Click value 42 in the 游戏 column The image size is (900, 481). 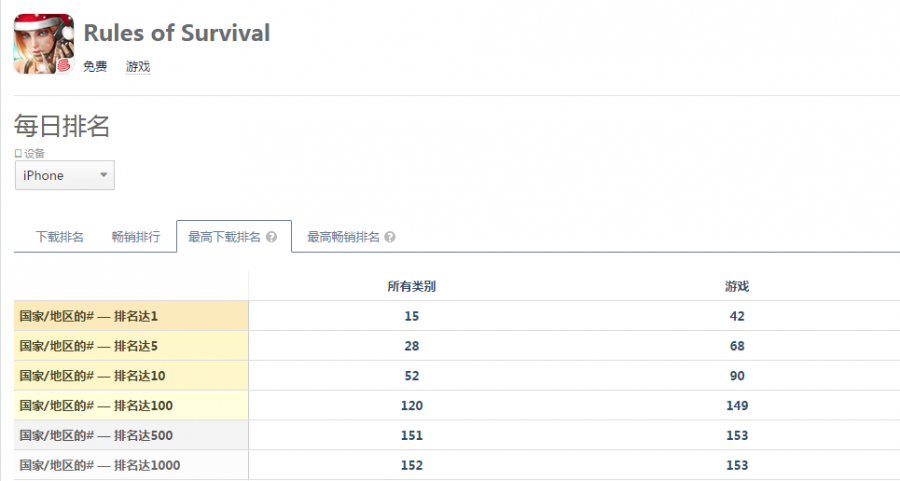(x=737, y=316)
